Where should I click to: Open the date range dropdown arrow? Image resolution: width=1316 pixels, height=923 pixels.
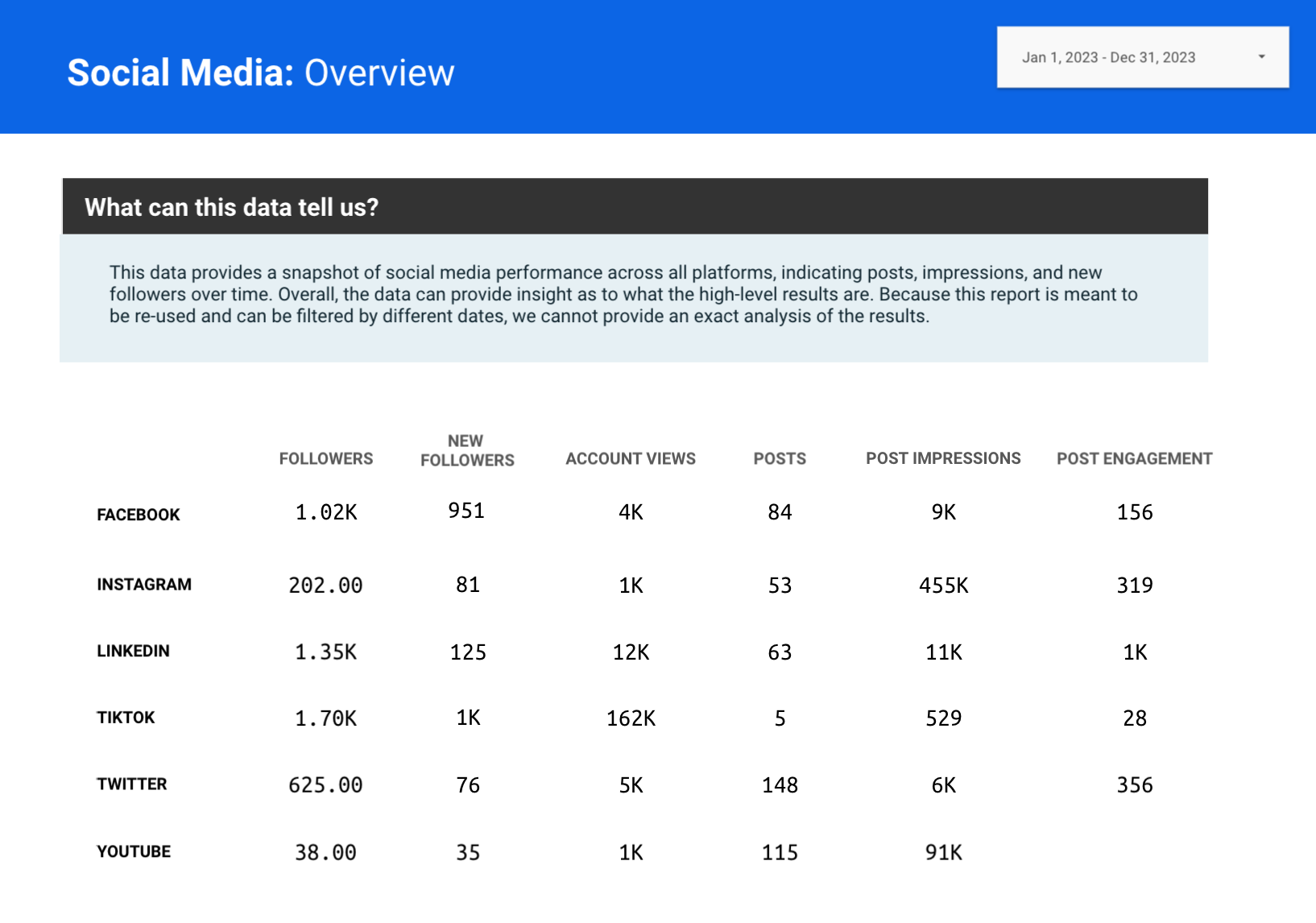tap(1261, 57)
